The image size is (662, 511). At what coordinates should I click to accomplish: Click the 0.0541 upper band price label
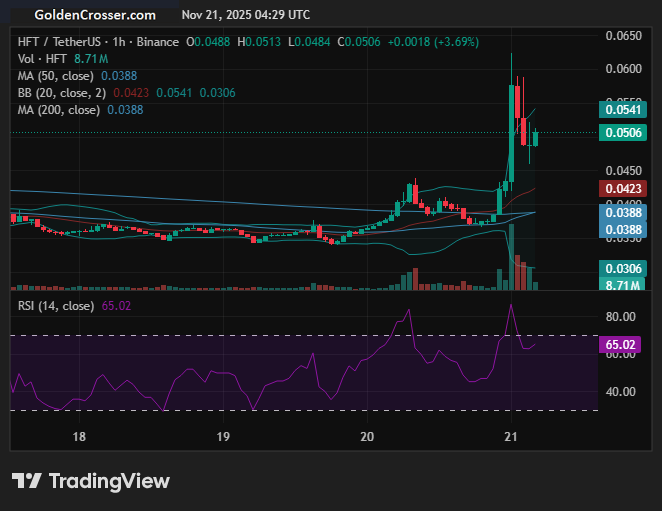623,110
